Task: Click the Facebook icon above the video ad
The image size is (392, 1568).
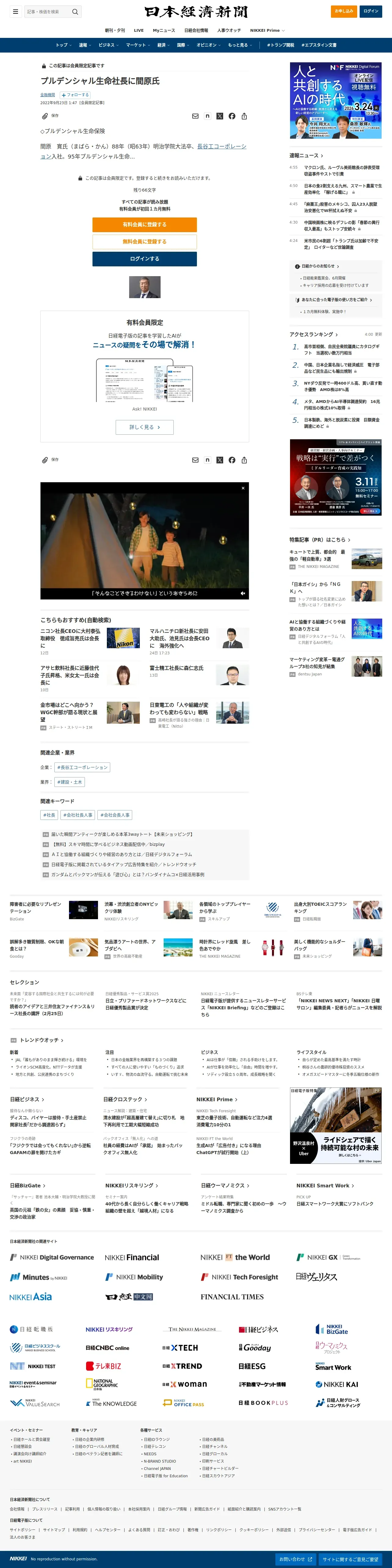Action: (232, 459)
